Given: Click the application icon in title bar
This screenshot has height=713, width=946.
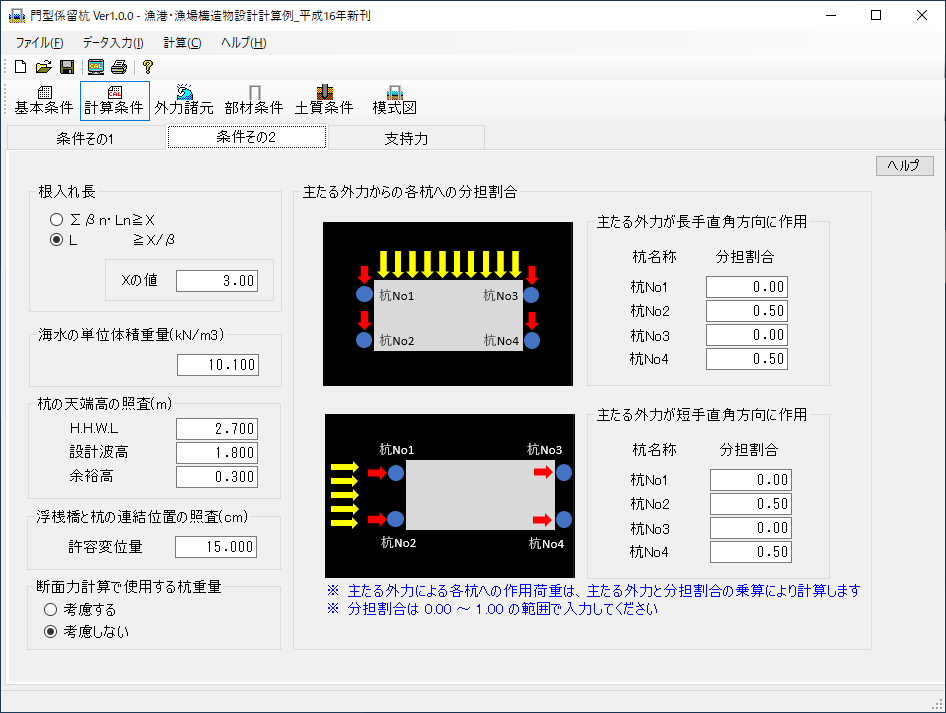Looking at the screenshot, I should click(x=16, y=16).
